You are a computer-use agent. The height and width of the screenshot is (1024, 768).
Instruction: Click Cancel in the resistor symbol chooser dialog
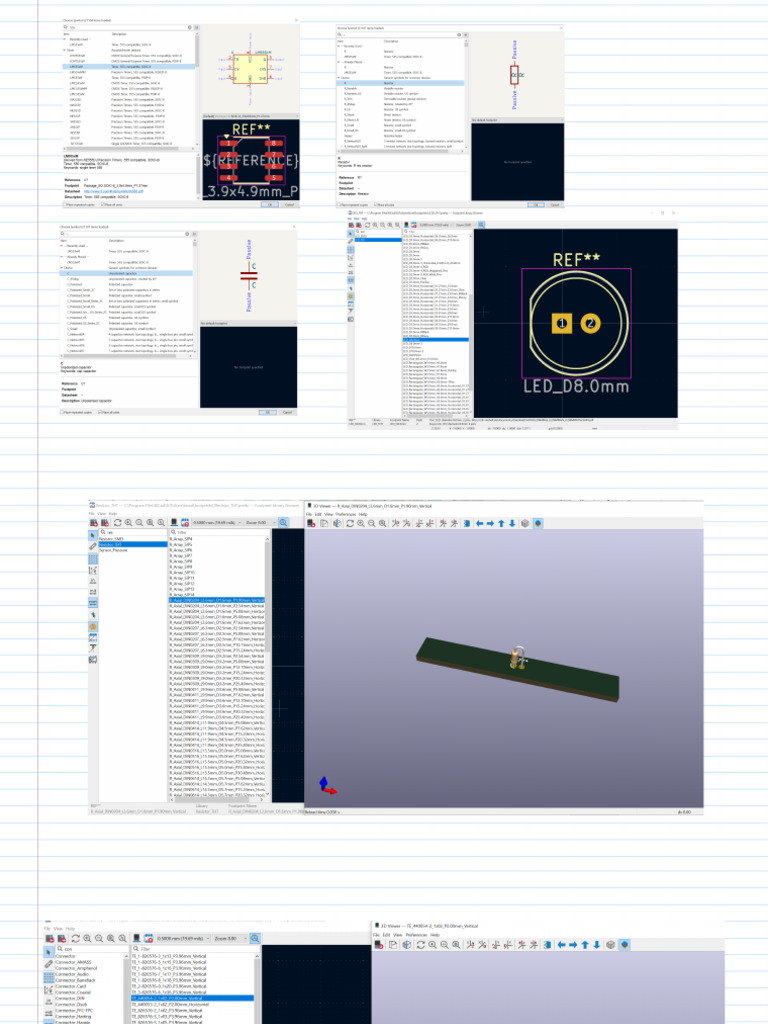point(554,204)
